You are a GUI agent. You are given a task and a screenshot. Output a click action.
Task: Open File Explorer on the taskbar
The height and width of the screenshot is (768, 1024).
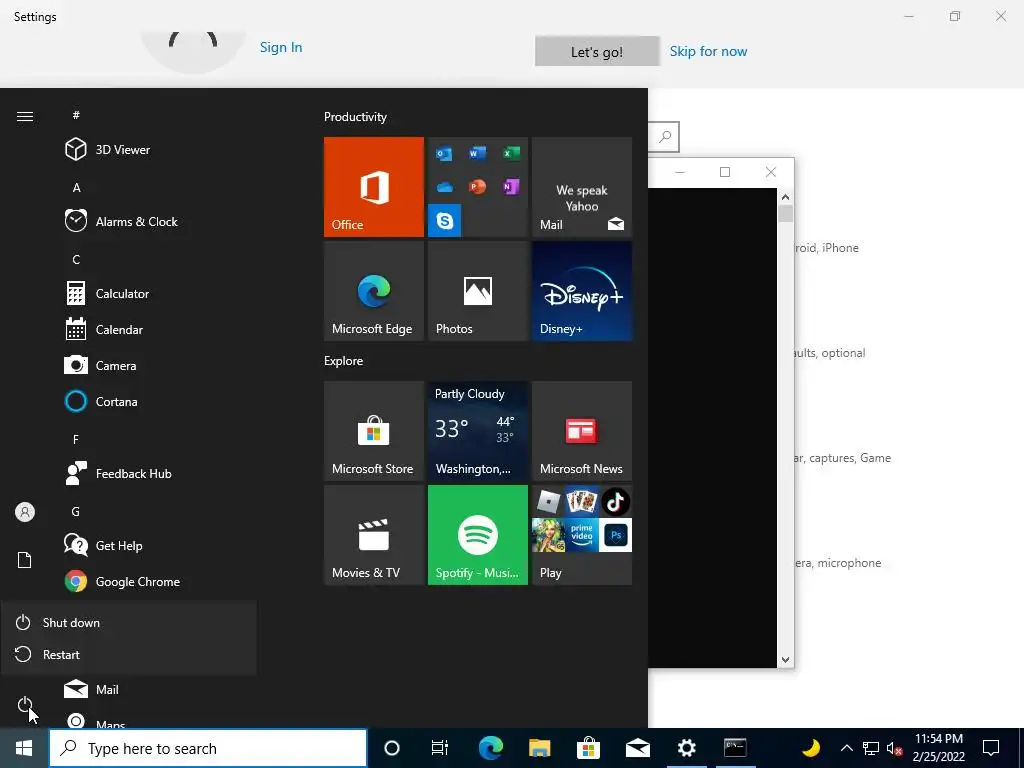[x=539, y=748]
